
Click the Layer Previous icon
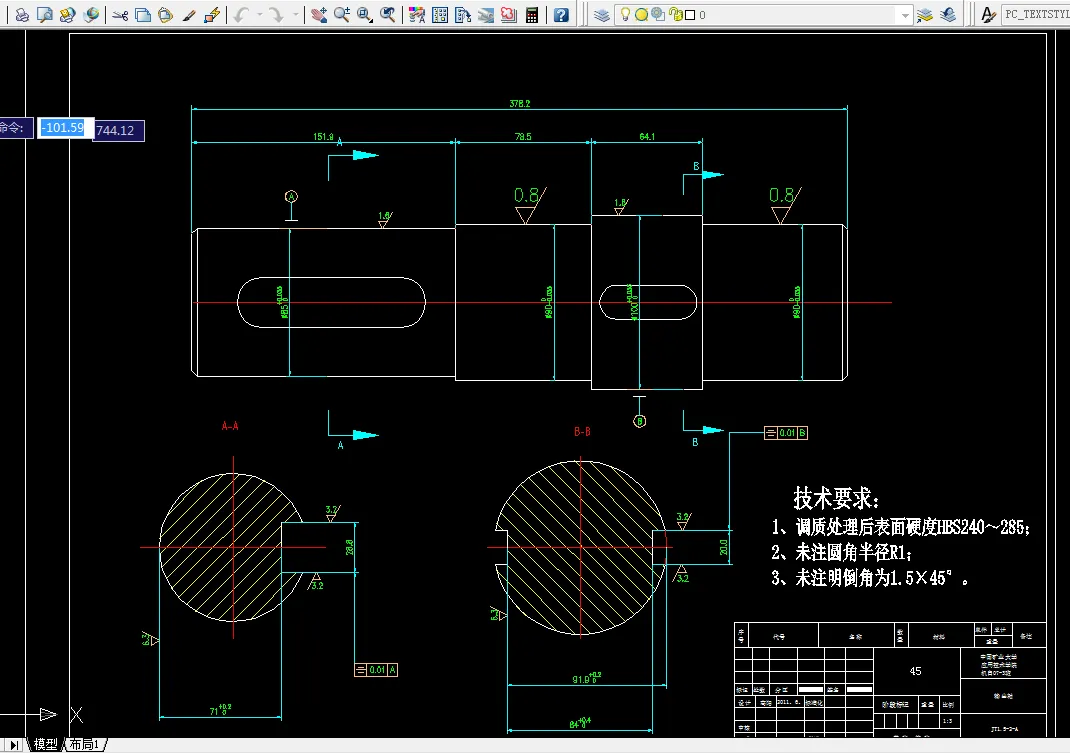pyautogui.click(x=948, y=14)
